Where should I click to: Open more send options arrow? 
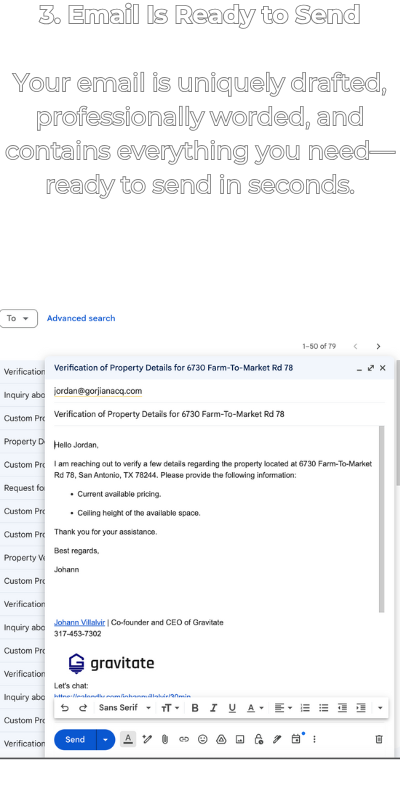(x=106, y=739)
